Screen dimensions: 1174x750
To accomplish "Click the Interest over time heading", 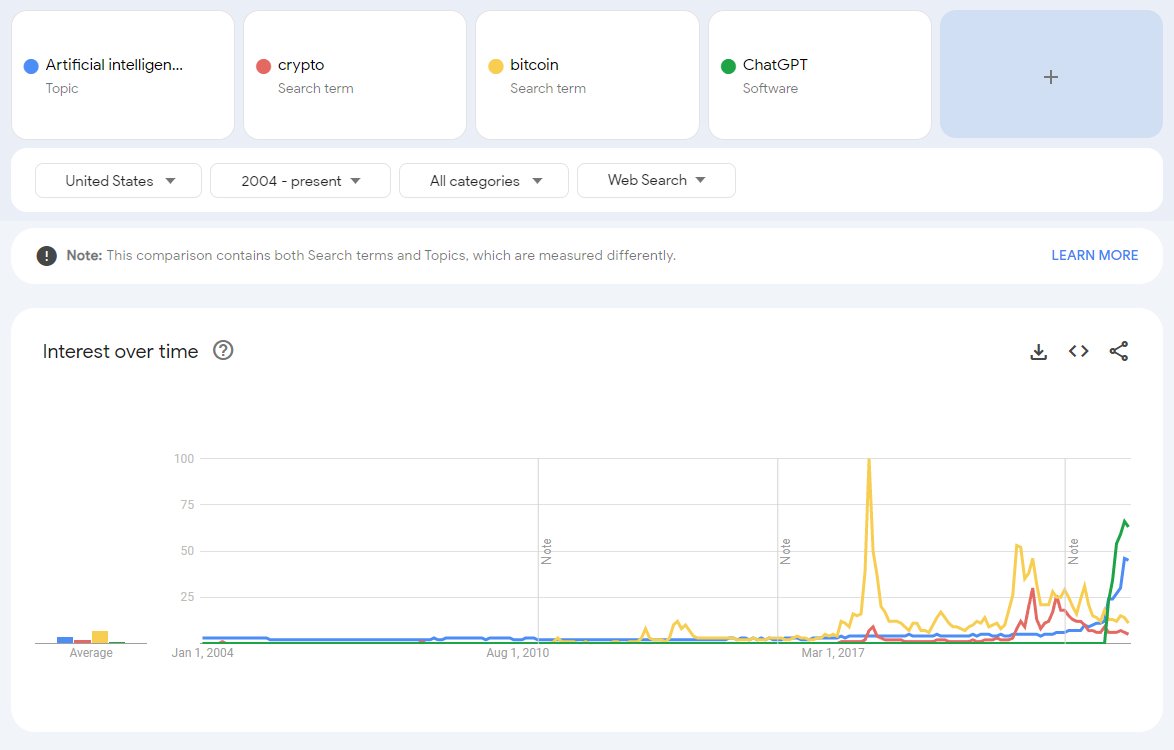I will click(x=121, y=351).
